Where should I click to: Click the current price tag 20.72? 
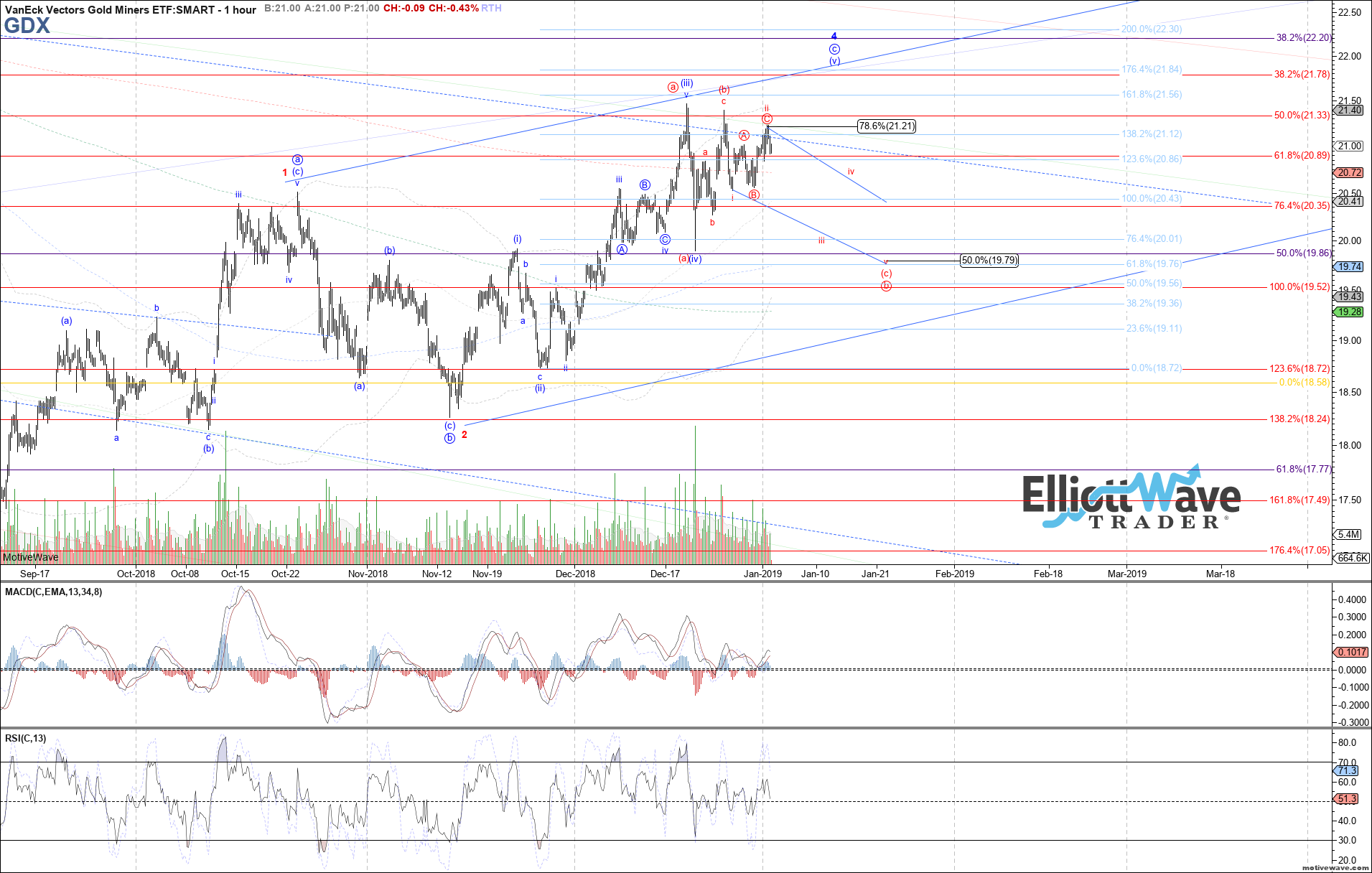(1350, 172)
